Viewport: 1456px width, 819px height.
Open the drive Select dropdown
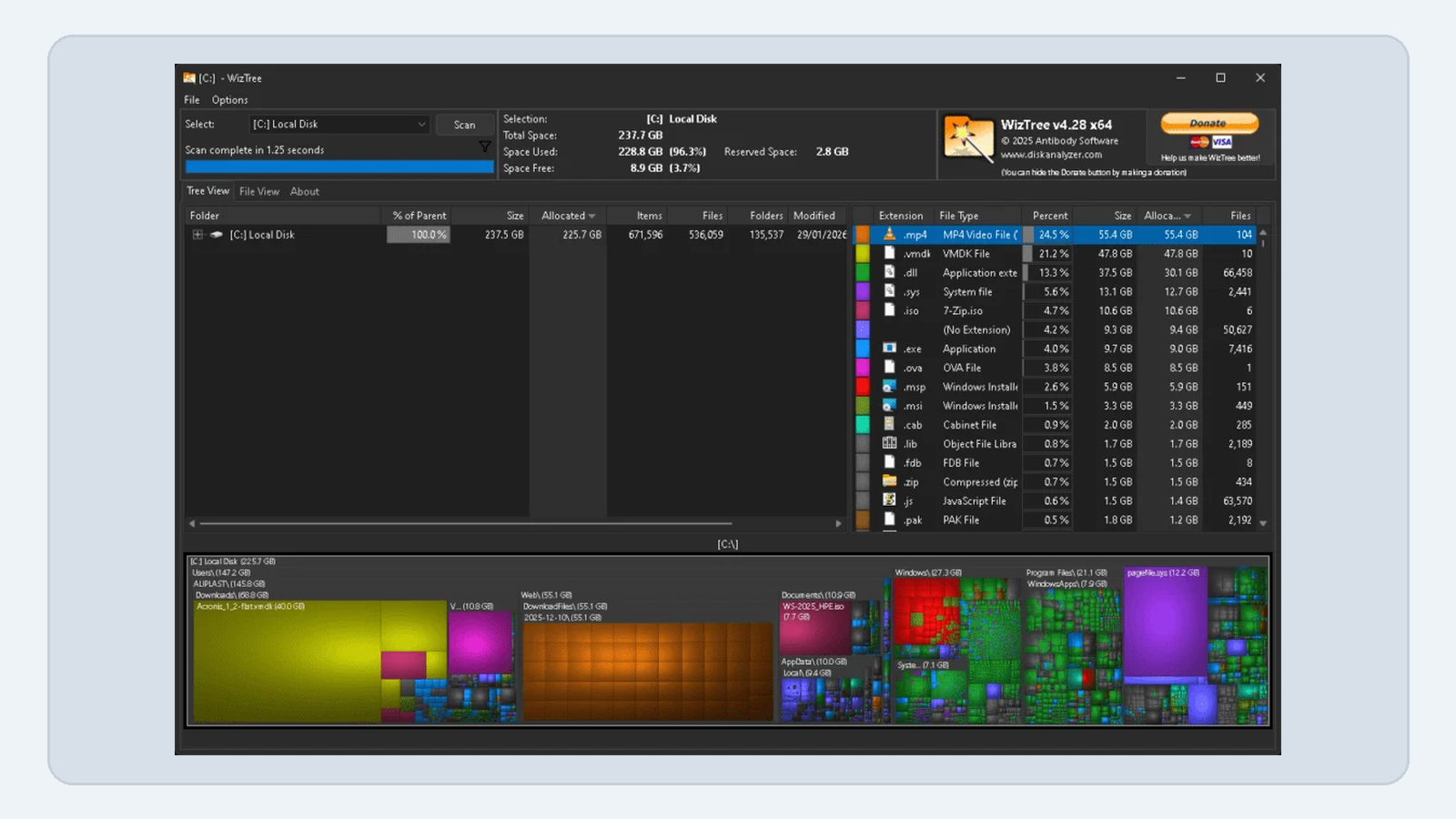coord(339,125)
